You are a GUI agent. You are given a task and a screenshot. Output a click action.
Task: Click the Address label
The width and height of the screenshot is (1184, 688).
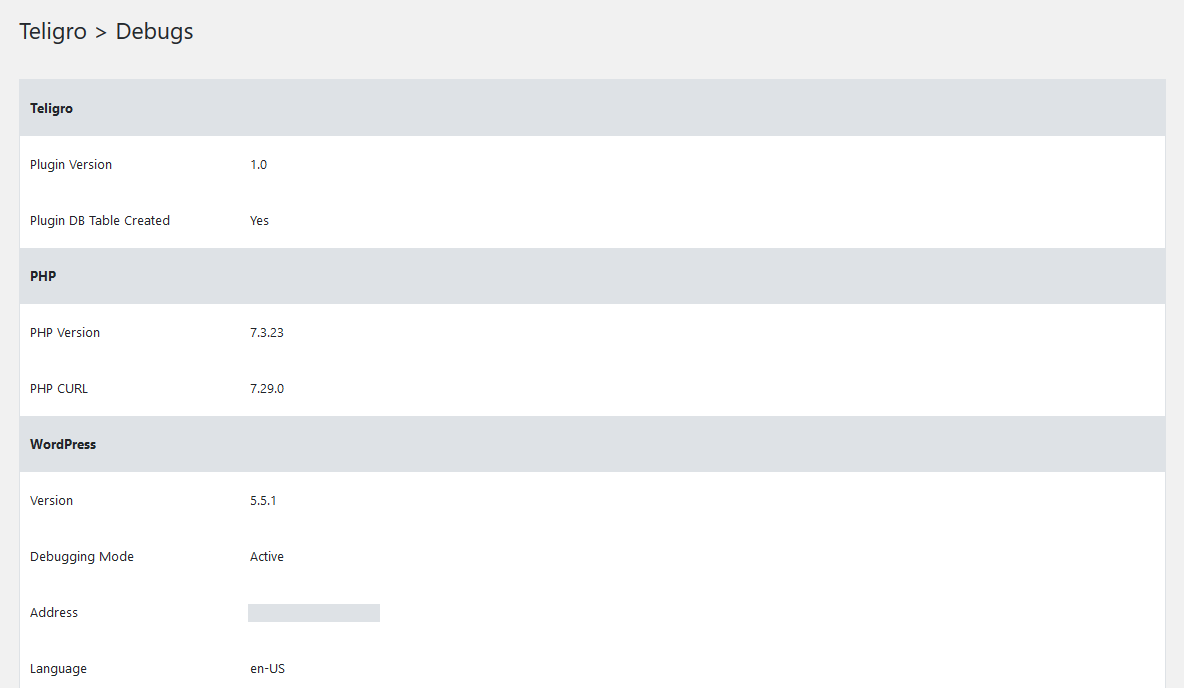pyautogui.click(x=54, y=612)
